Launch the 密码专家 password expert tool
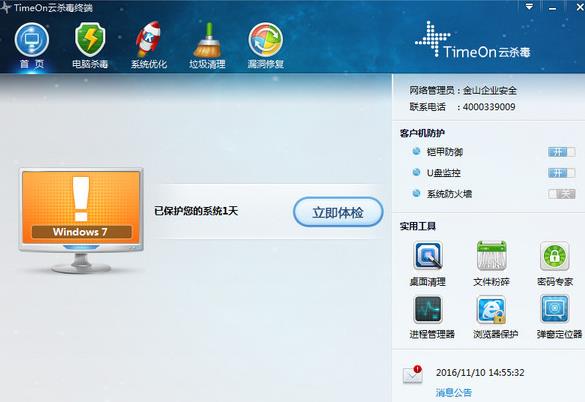The height and width of the screenshot is (402, 585). [555, 256]
